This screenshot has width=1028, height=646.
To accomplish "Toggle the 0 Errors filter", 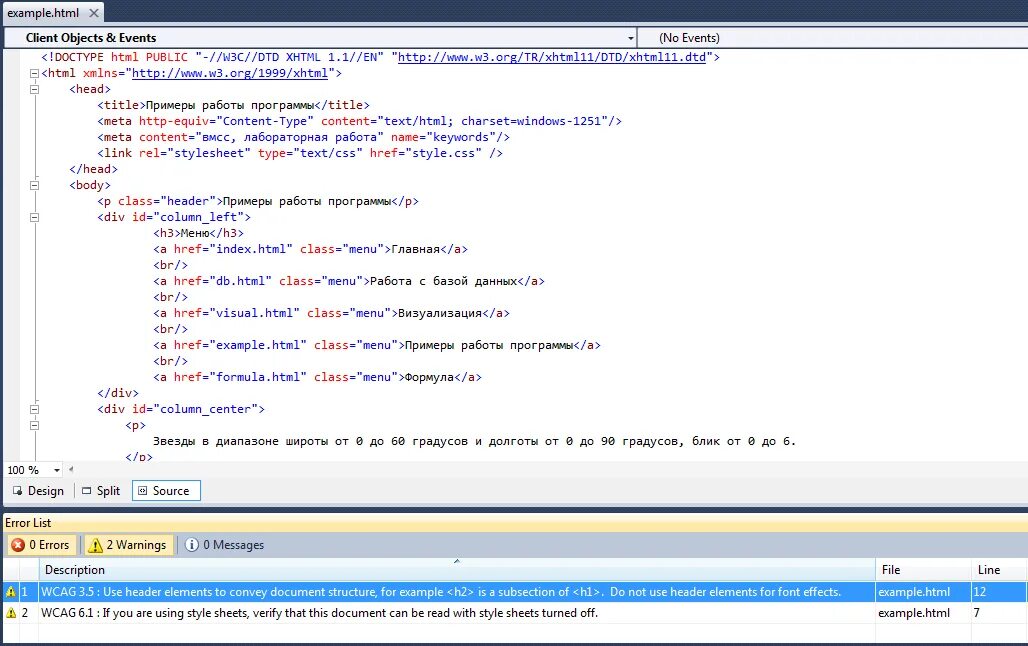I will pos(41,545).
